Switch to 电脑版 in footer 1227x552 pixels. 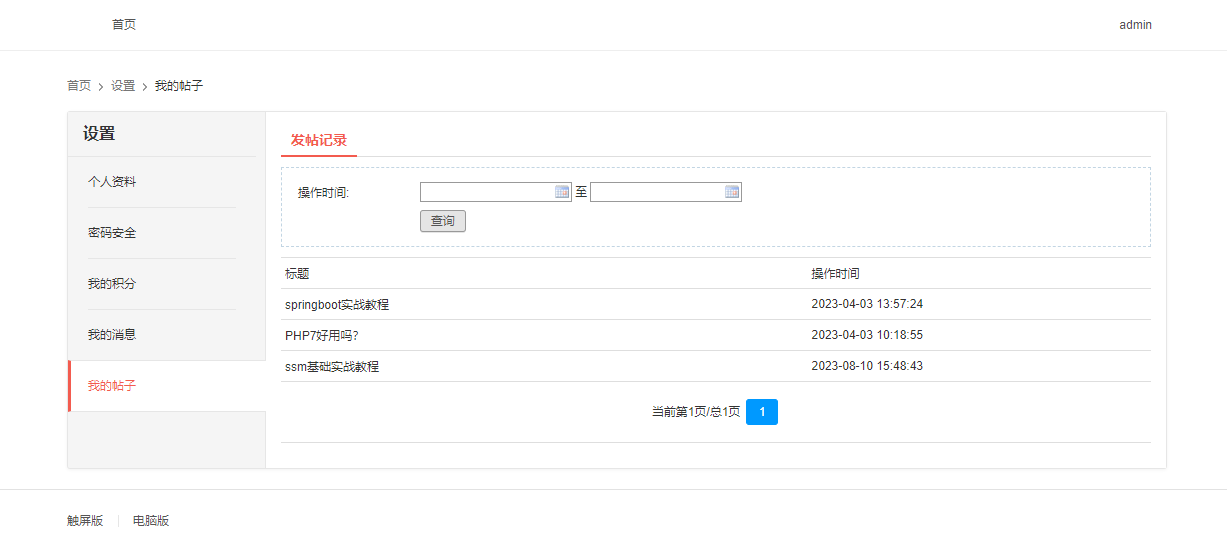(151, 521)
